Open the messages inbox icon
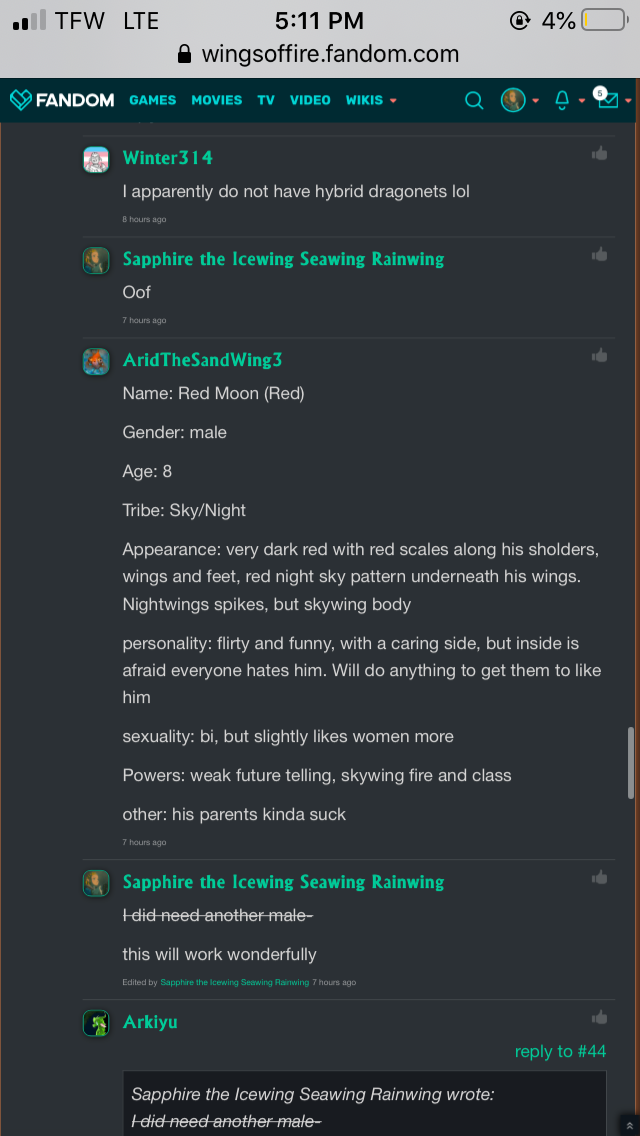This screenshot has width=640, height=1136. coord(607,99)
